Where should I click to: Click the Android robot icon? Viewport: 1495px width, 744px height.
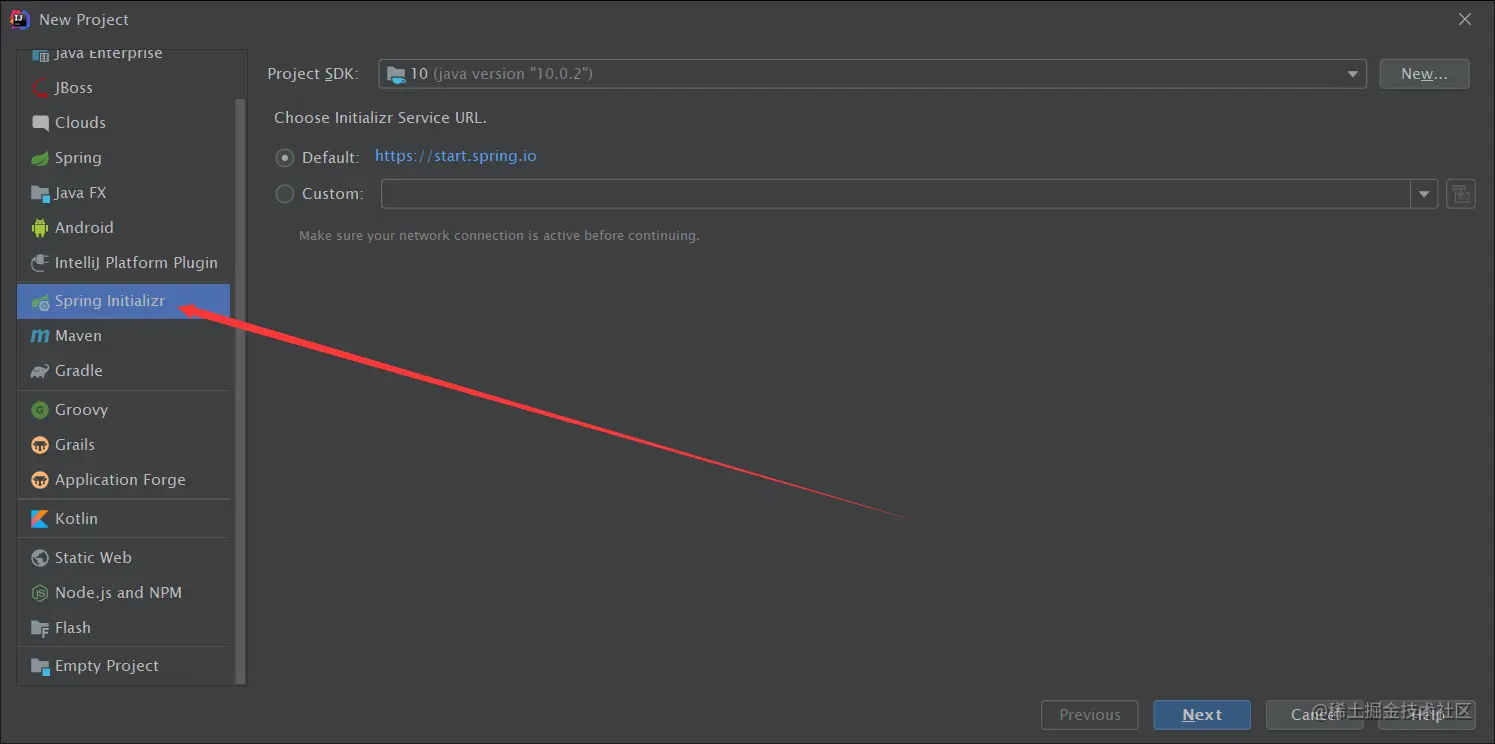point(40,228)
